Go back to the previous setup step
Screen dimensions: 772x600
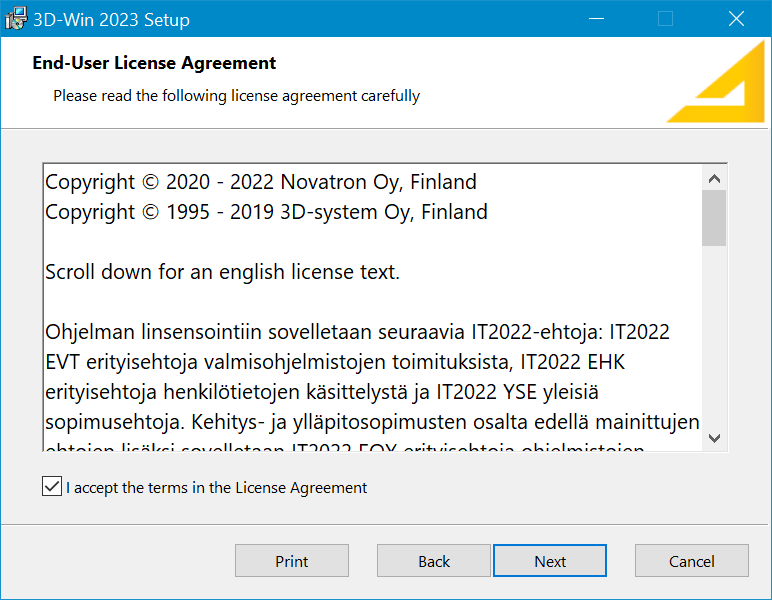pyautogui.click(x=434, y=561)
